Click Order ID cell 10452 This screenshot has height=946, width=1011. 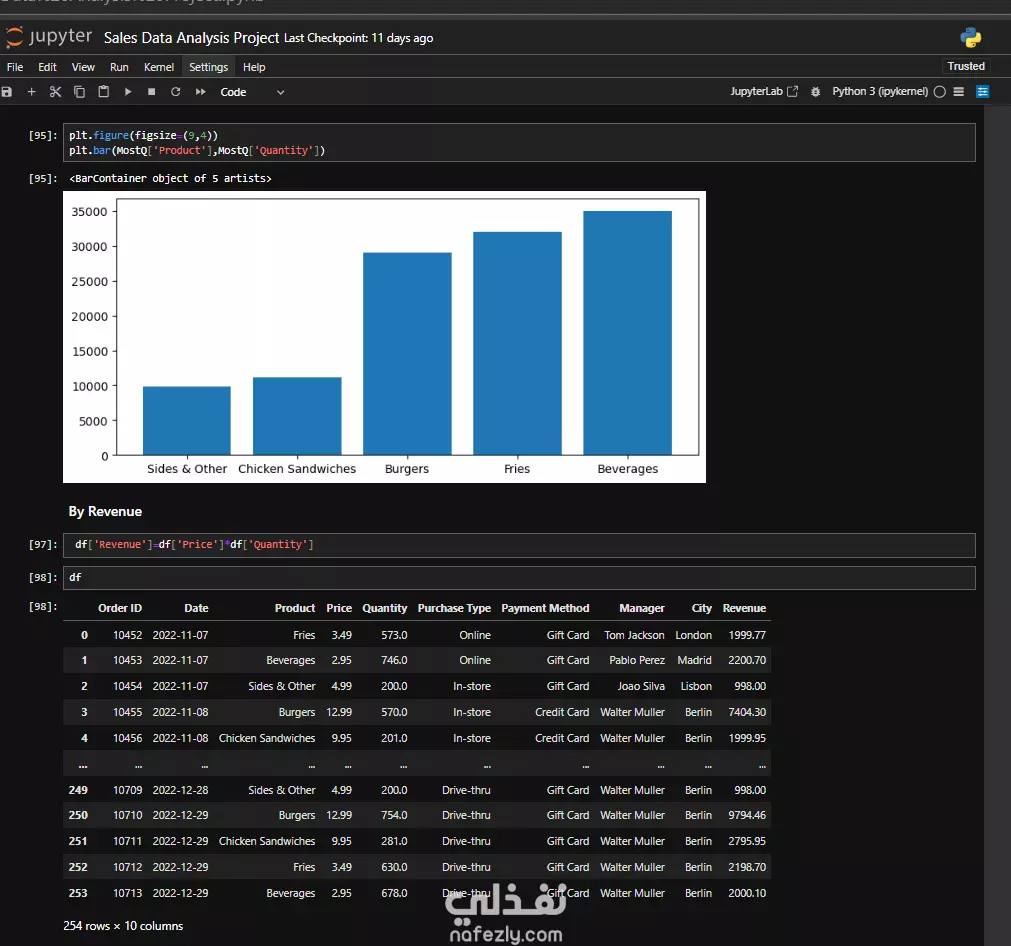click(128, 635)
